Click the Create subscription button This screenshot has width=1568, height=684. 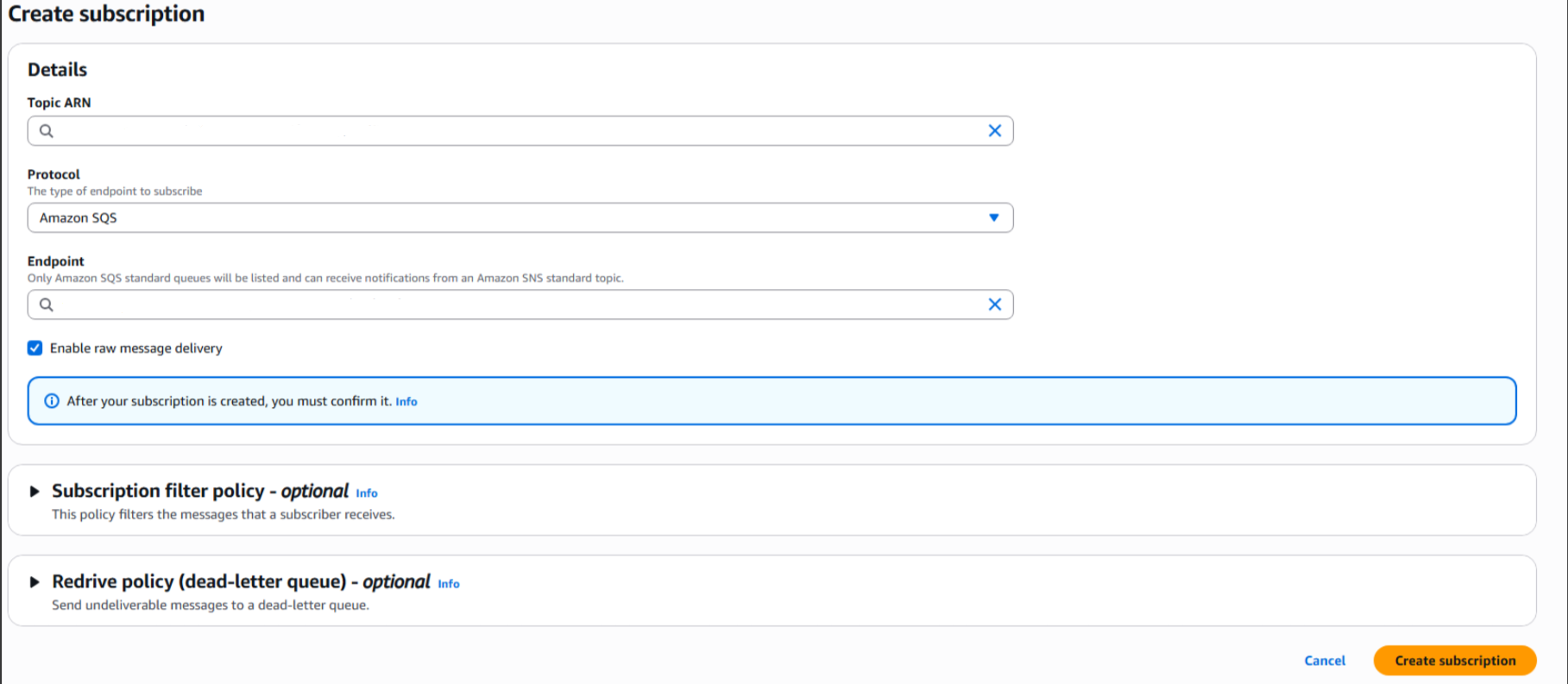(1455, 661)
